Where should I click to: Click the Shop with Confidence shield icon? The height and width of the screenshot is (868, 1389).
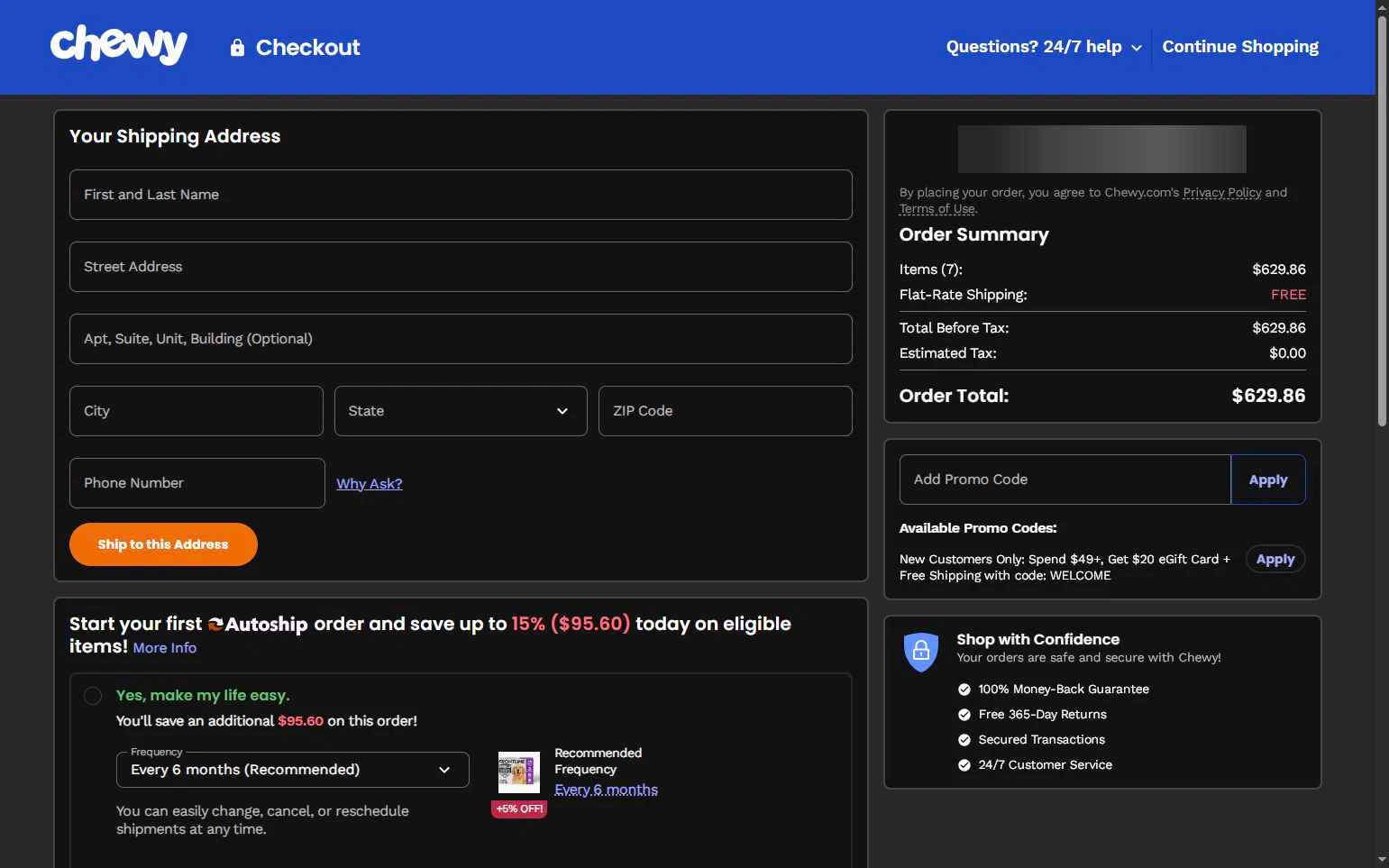pyautogui.click(x=920, y=651)
